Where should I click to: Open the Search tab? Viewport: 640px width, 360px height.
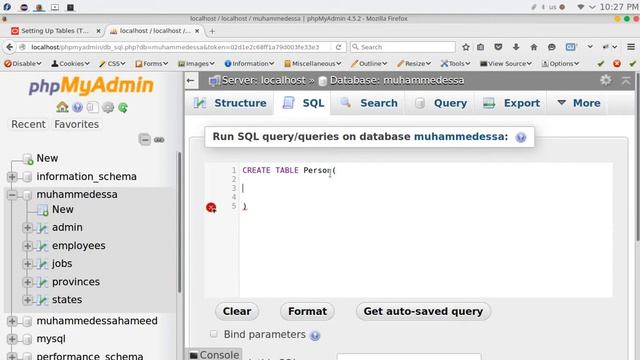click(x=369, y=103)
